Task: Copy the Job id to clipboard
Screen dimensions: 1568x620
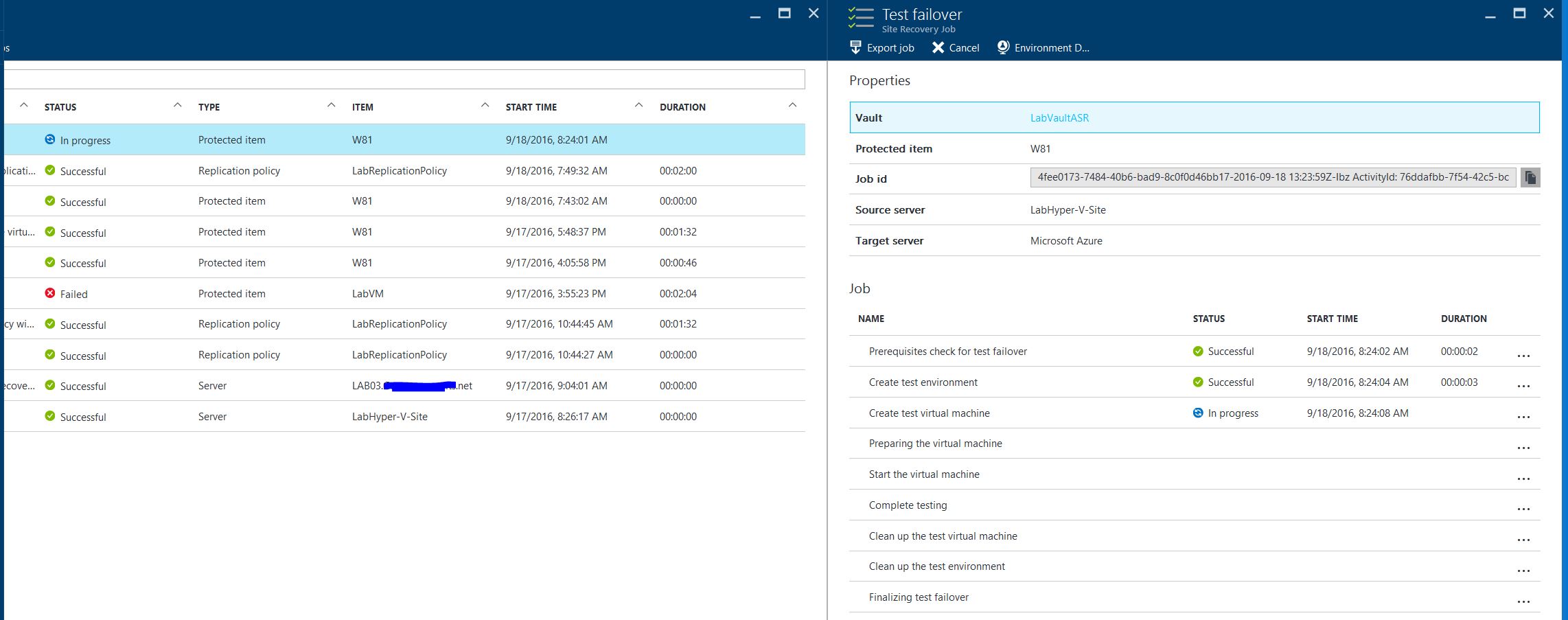Action: pos(1530,178)
